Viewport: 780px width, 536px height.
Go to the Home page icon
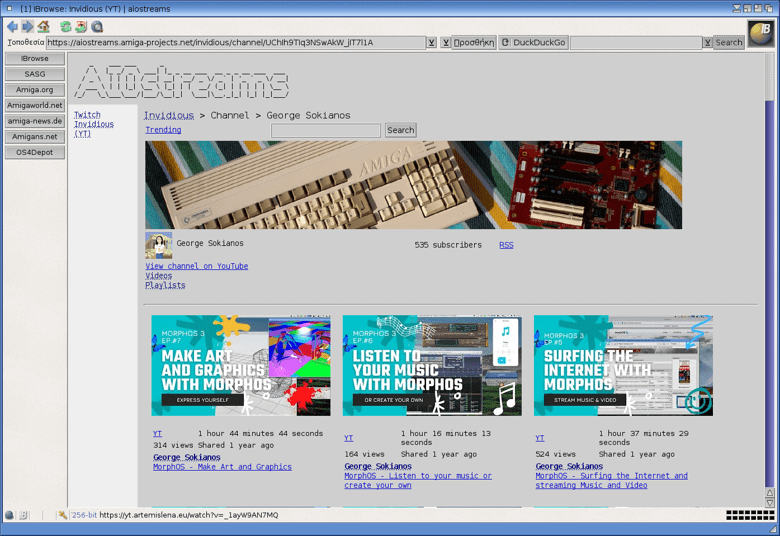(43, 27)
